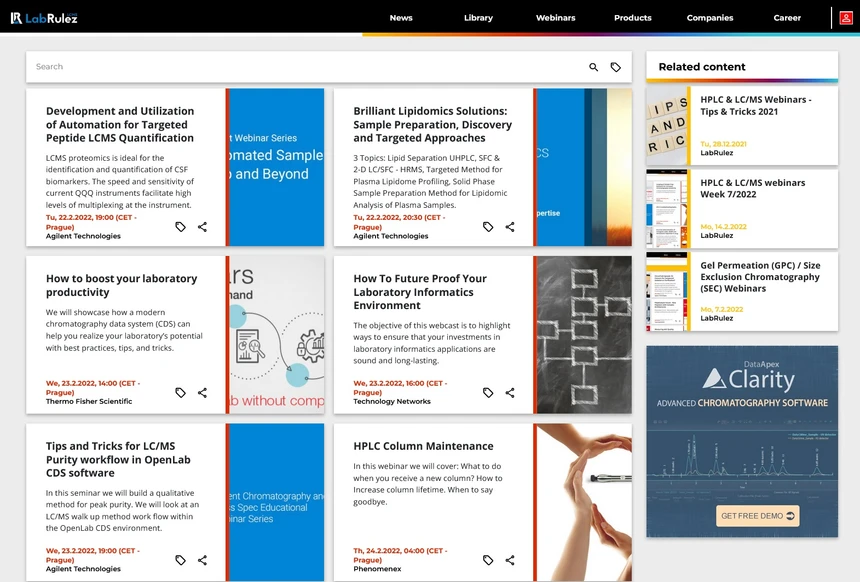Open the Companies menu

[x=710, y=18]
